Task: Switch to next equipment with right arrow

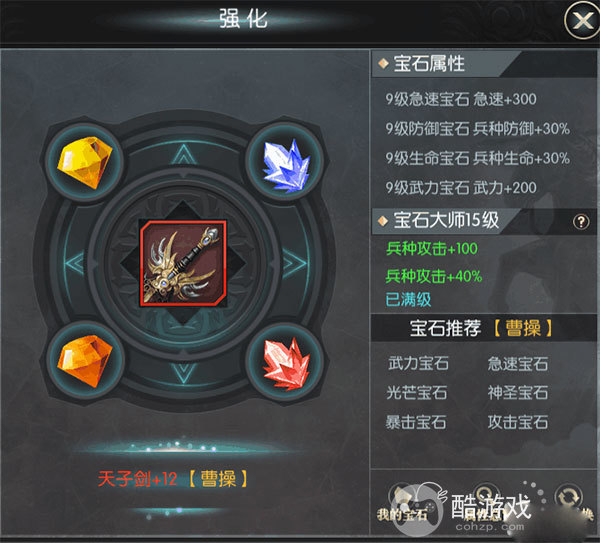Action: [294, 263]
